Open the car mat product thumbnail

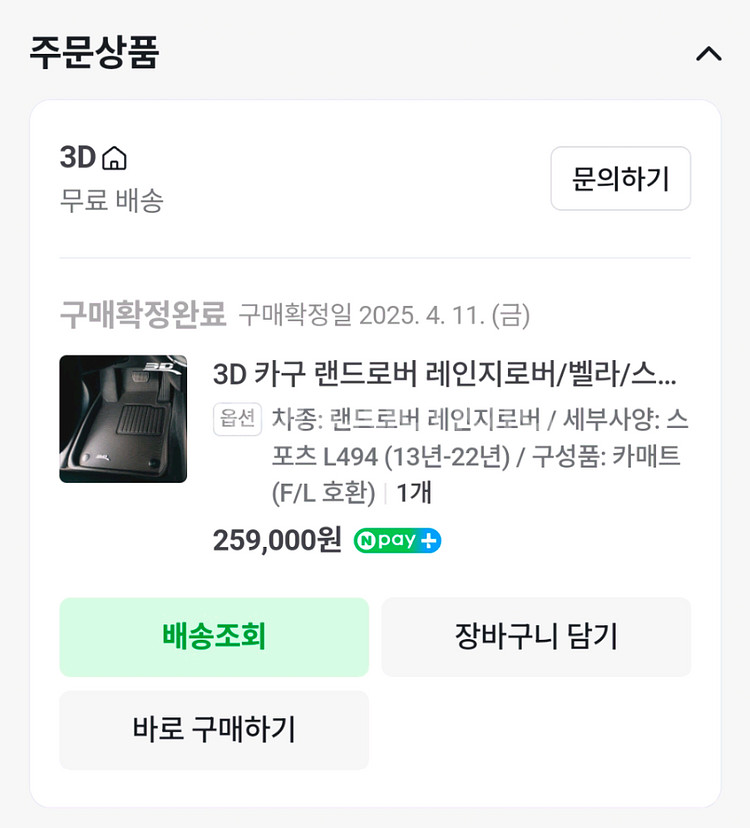tap(123, 419)
